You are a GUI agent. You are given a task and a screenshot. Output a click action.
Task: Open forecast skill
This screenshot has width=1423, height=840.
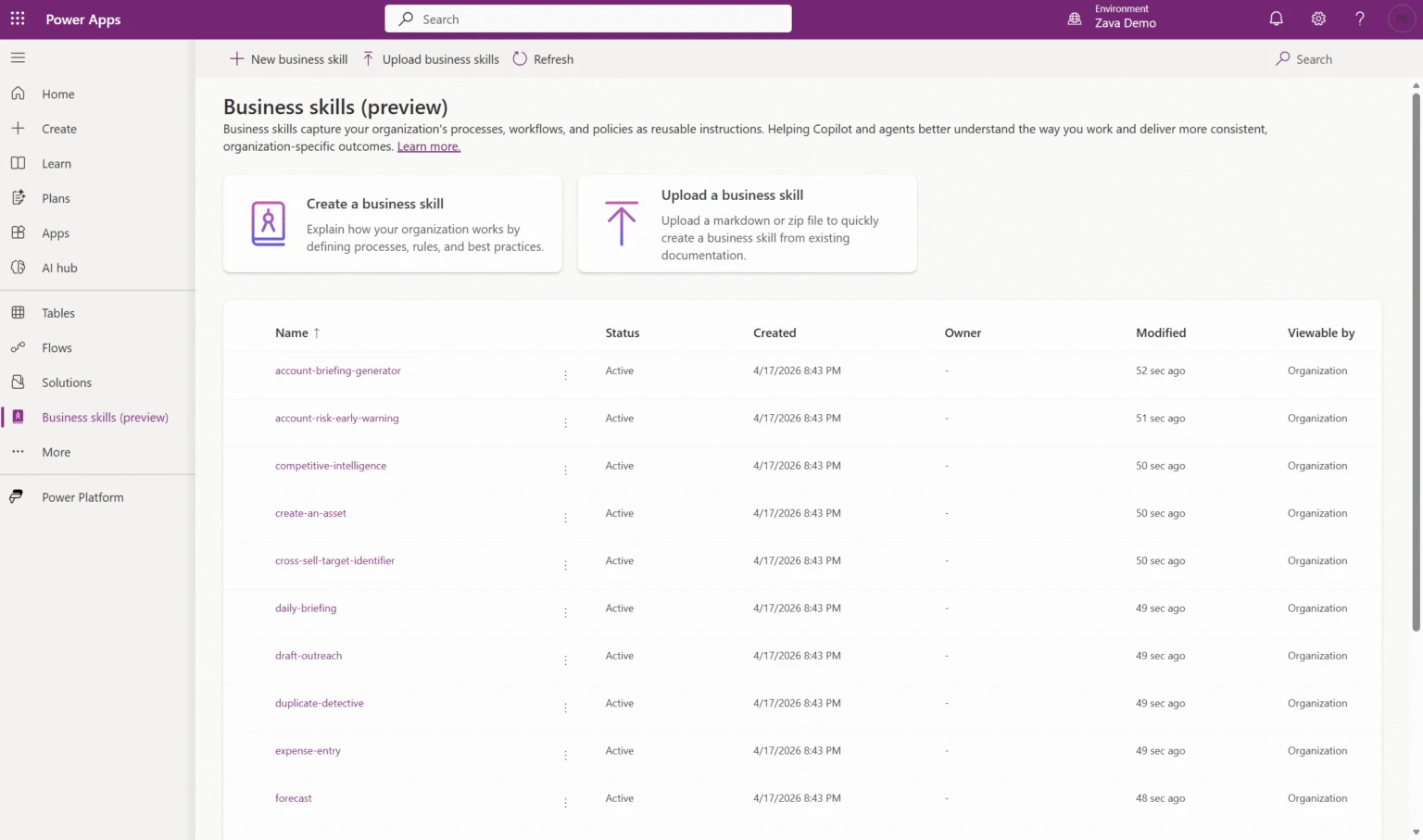tap(294, 798)
